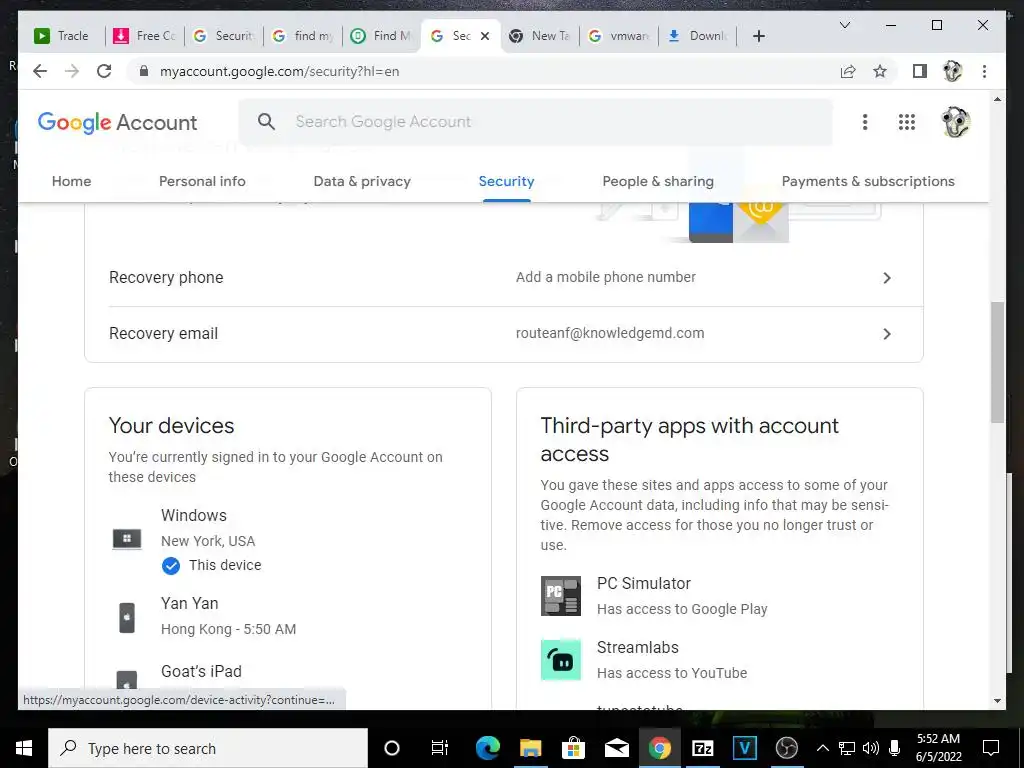This screenshot has width=1024, height=768.
Task: Open the Chrome three-dot menu
Action: (x=984, y=71)
